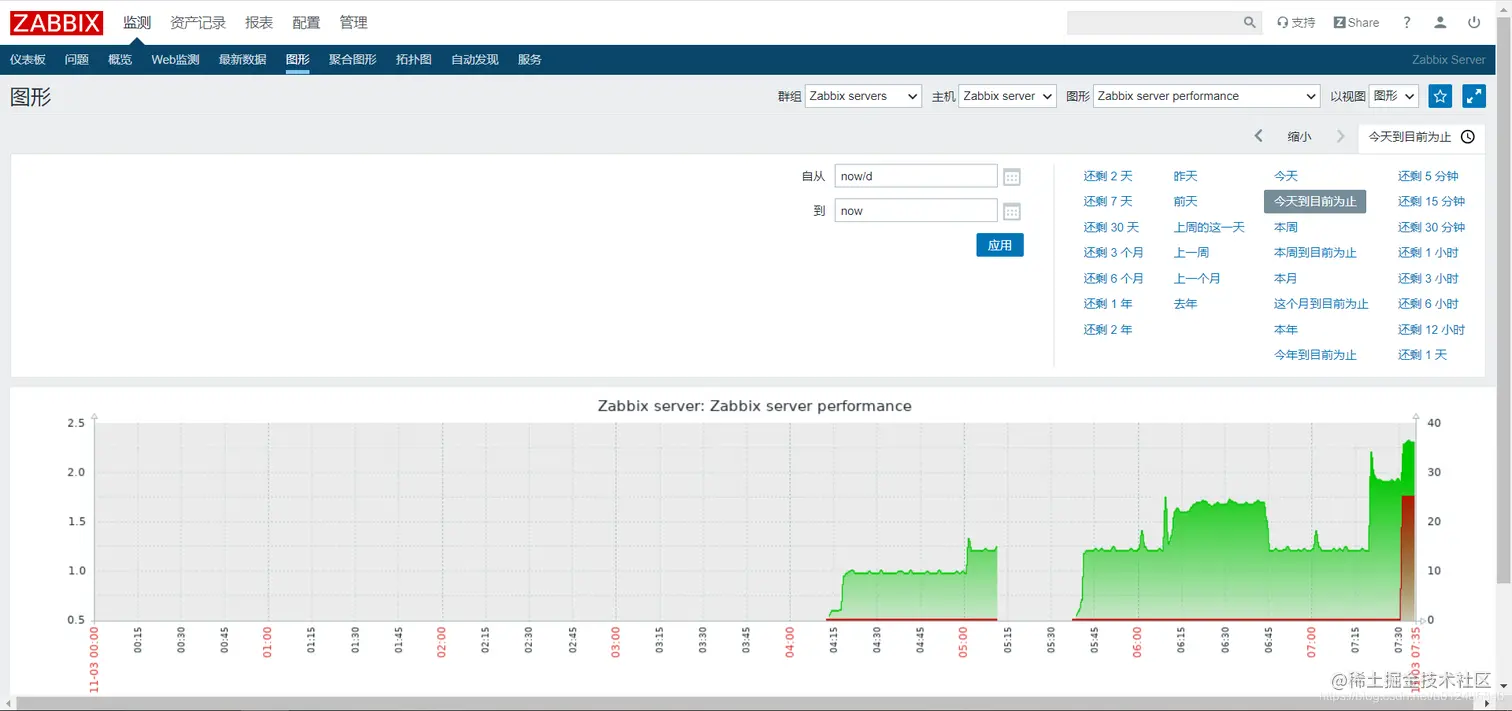
Task: Open the 群组 Zabbix servers dropdown
Action: 863,96
